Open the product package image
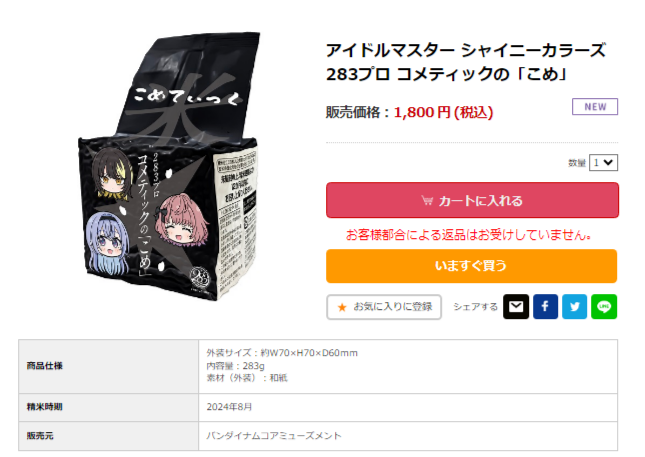This screenshot has height=457, width=645. (x=168, y=166)
